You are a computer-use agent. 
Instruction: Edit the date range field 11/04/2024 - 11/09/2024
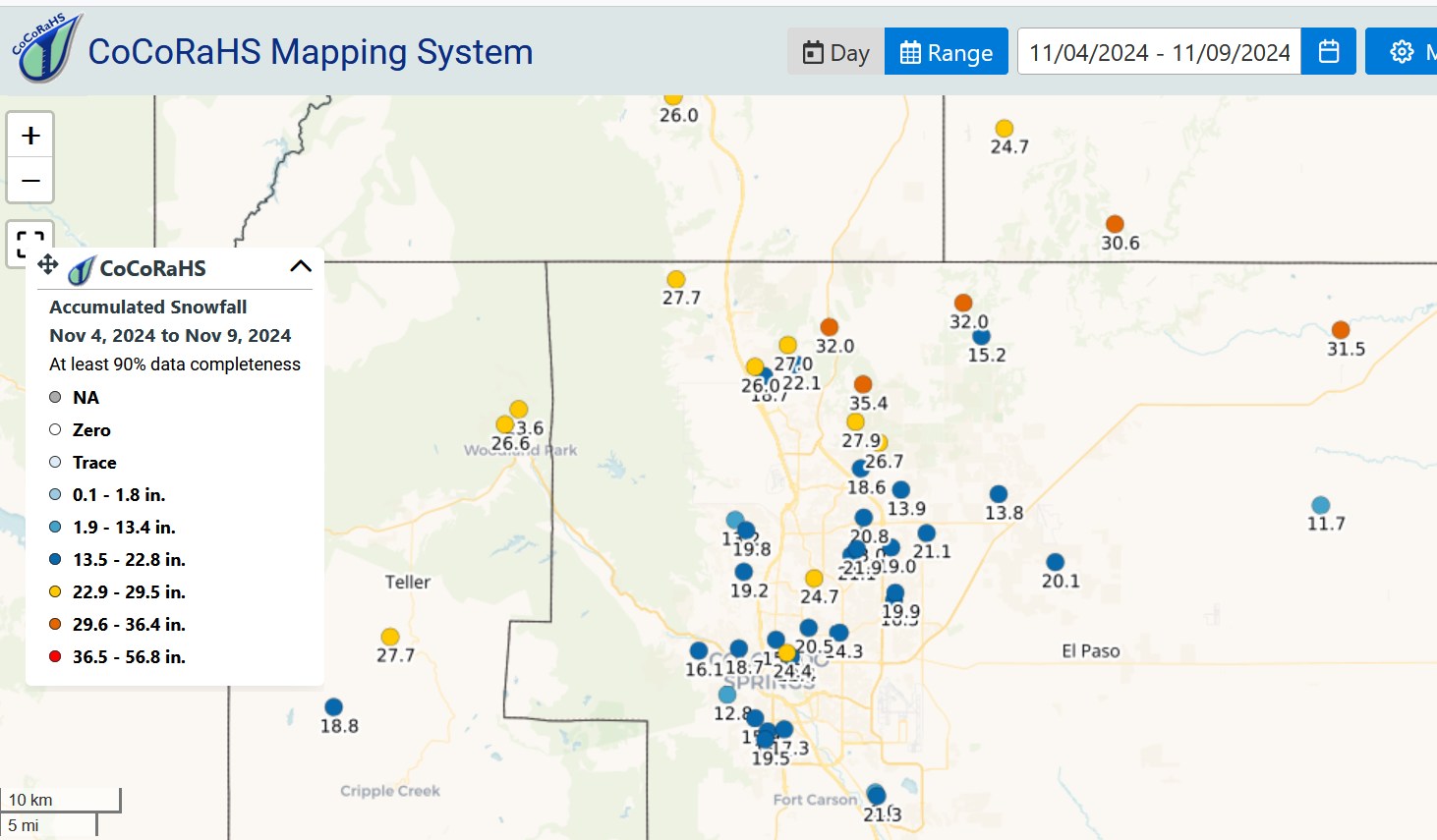pyautogui.click(x=1159, y=52)
